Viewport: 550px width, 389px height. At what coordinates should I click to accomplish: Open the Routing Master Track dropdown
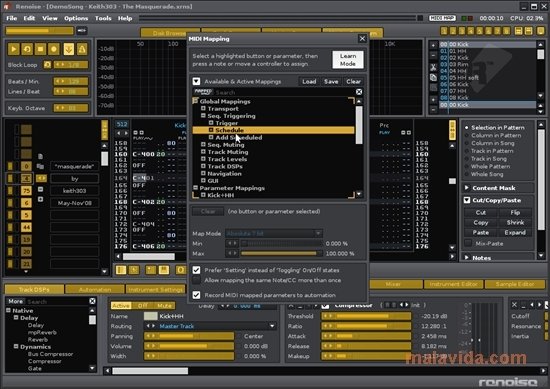(272, 326)
